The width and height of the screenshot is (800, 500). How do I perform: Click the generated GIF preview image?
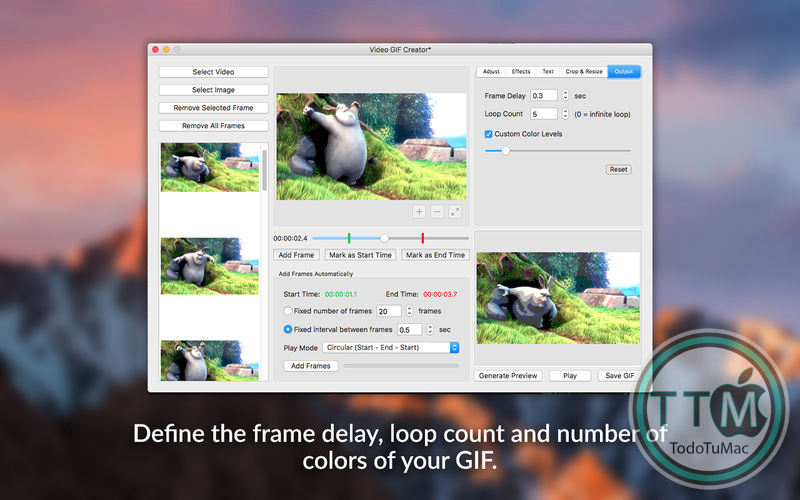pyautogui.click(x=558, y=298)
